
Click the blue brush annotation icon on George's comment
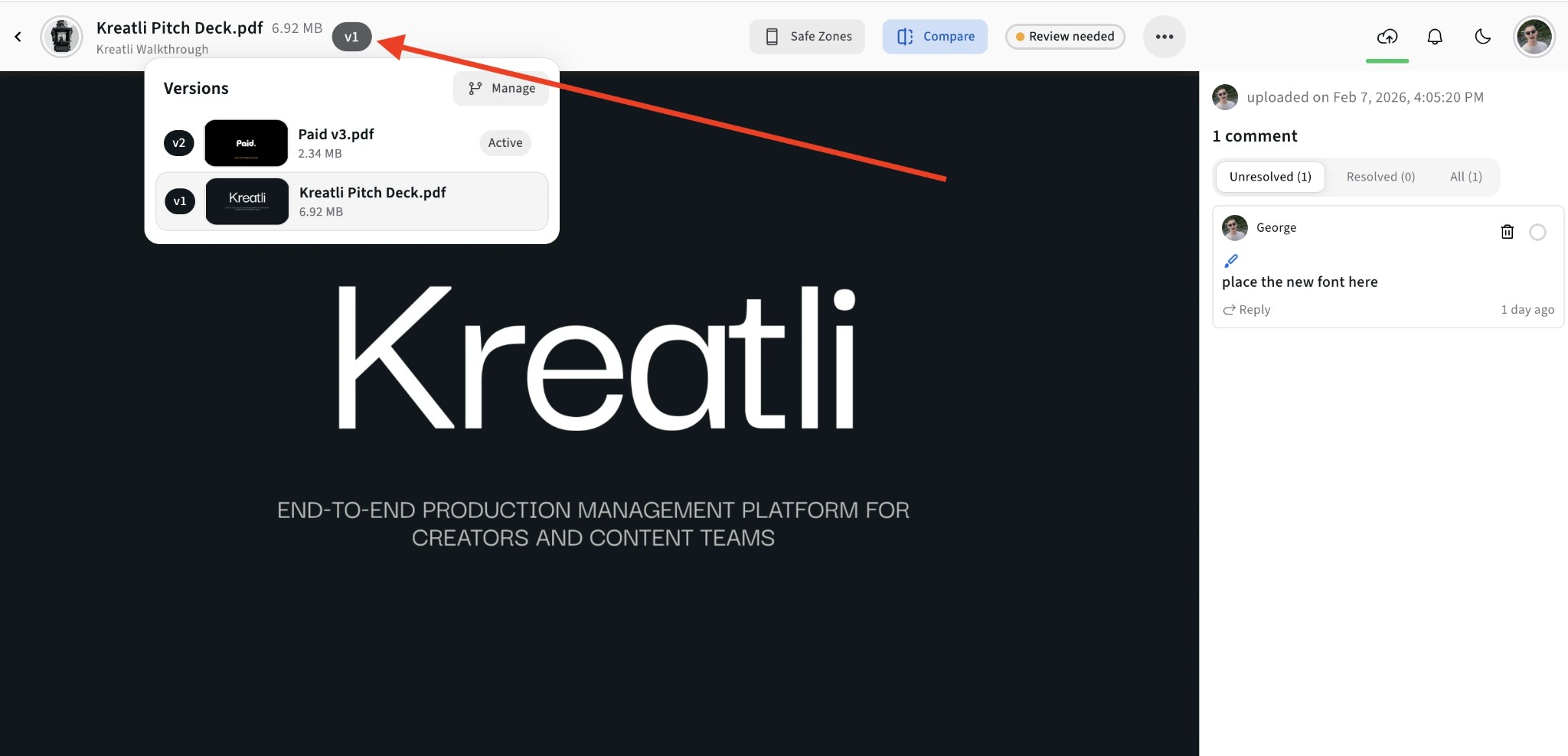[1232, 260]
